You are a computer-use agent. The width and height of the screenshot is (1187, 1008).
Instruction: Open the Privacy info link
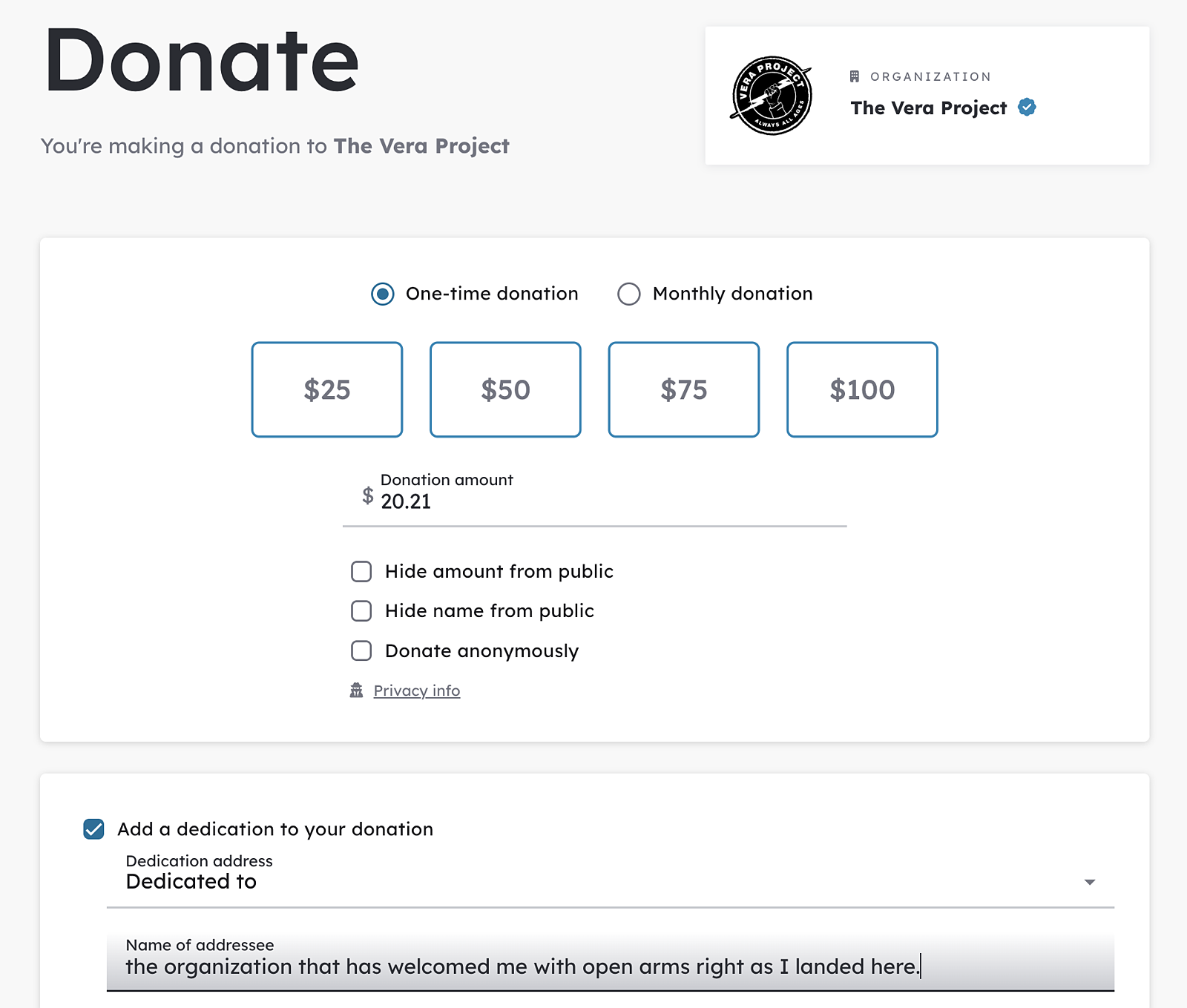(417, 691)
